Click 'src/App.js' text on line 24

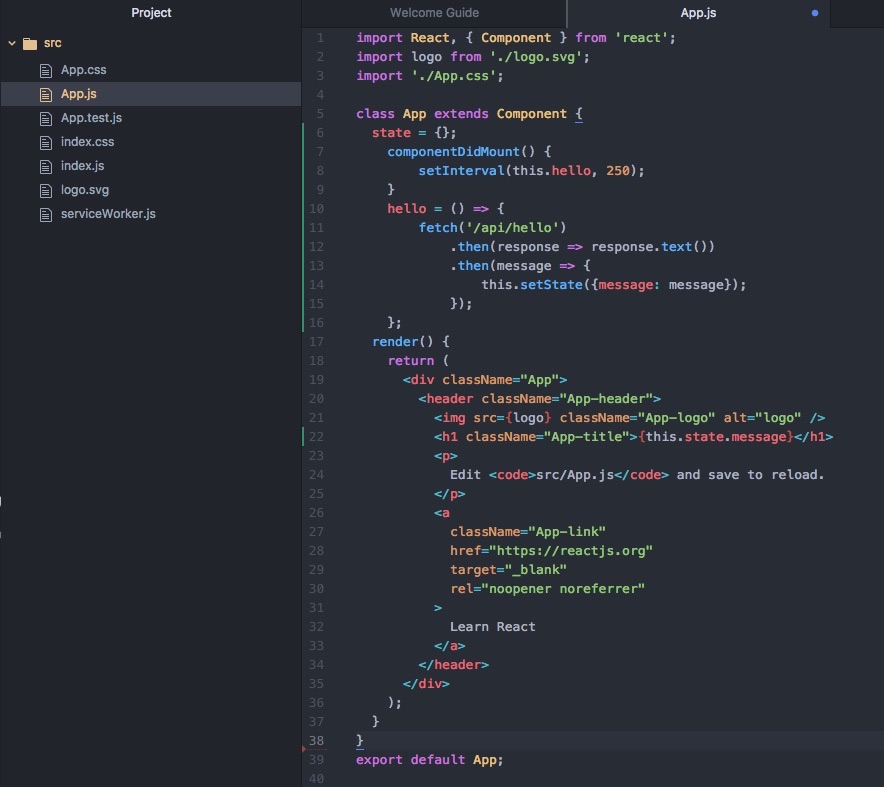pyautogui.click(x=574, y=475)
